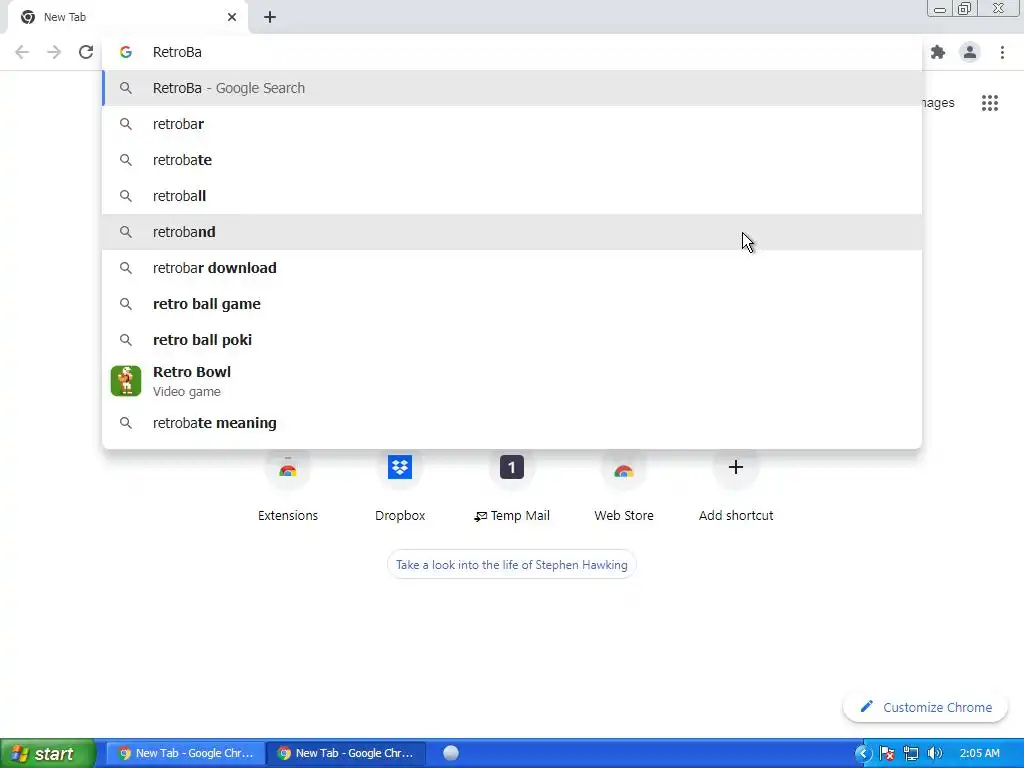The image size is (1024, 768).
Task: Pick the retro ball game suggestion
Action: [512, 304]
